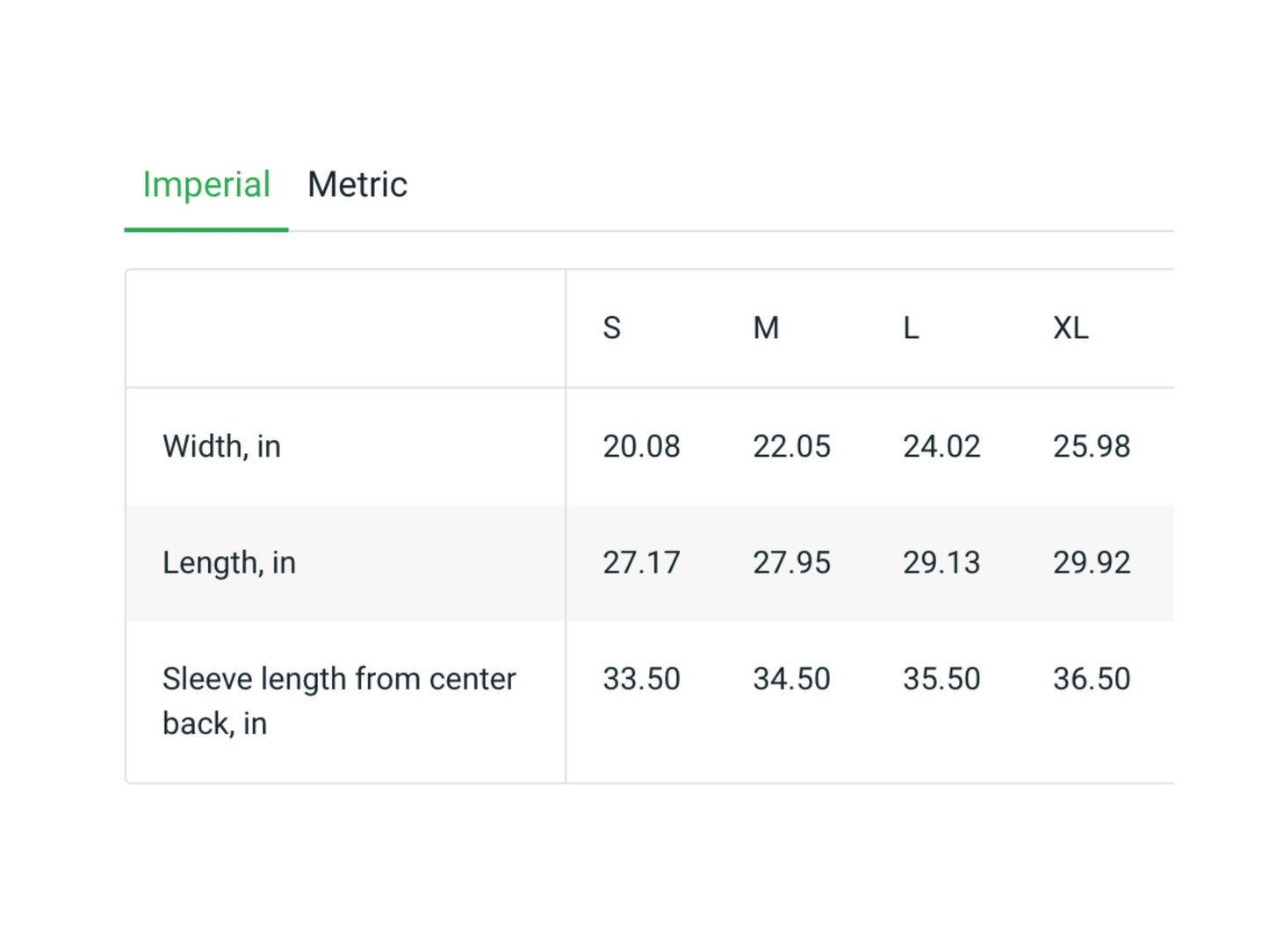Select the 24.02 width cell

941,446
